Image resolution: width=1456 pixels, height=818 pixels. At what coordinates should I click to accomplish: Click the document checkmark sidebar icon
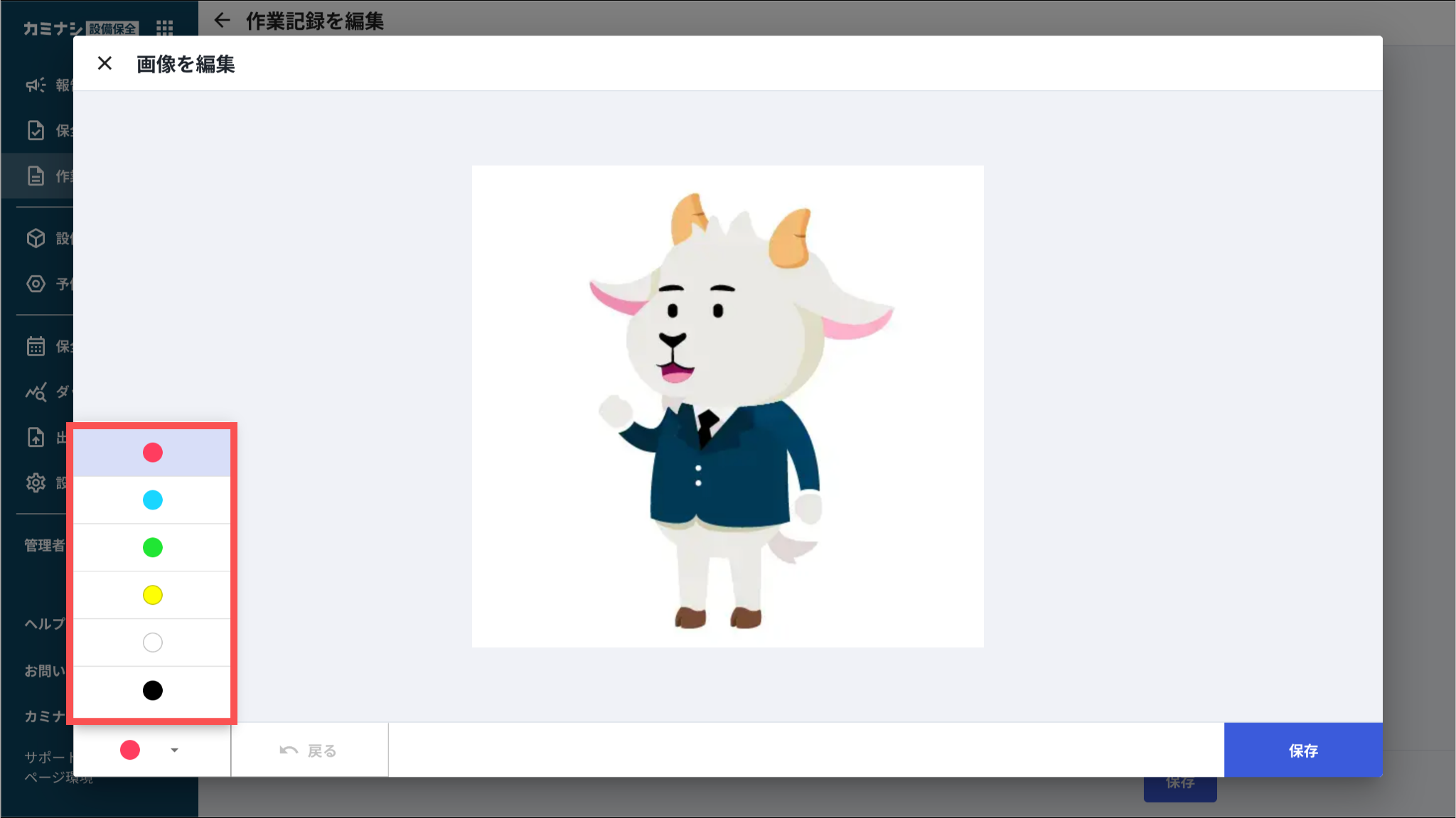[x=36, y=131]
